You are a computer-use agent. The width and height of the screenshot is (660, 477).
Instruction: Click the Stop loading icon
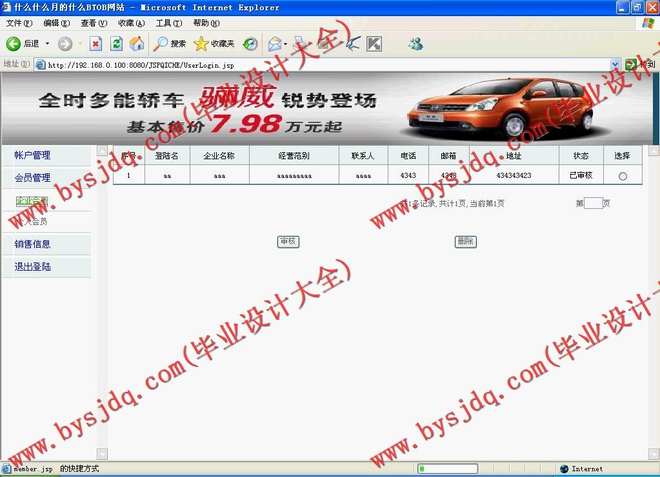[x=95, y=44]
